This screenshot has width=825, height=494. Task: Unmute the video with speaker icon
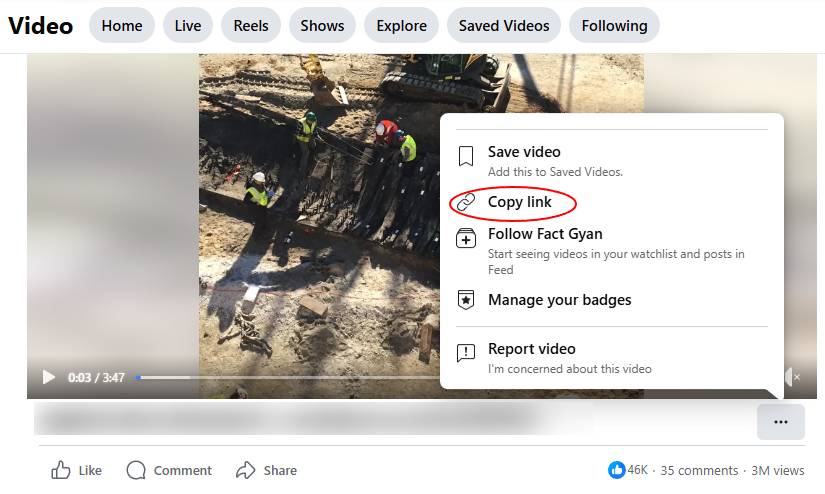tap(791, 377)
